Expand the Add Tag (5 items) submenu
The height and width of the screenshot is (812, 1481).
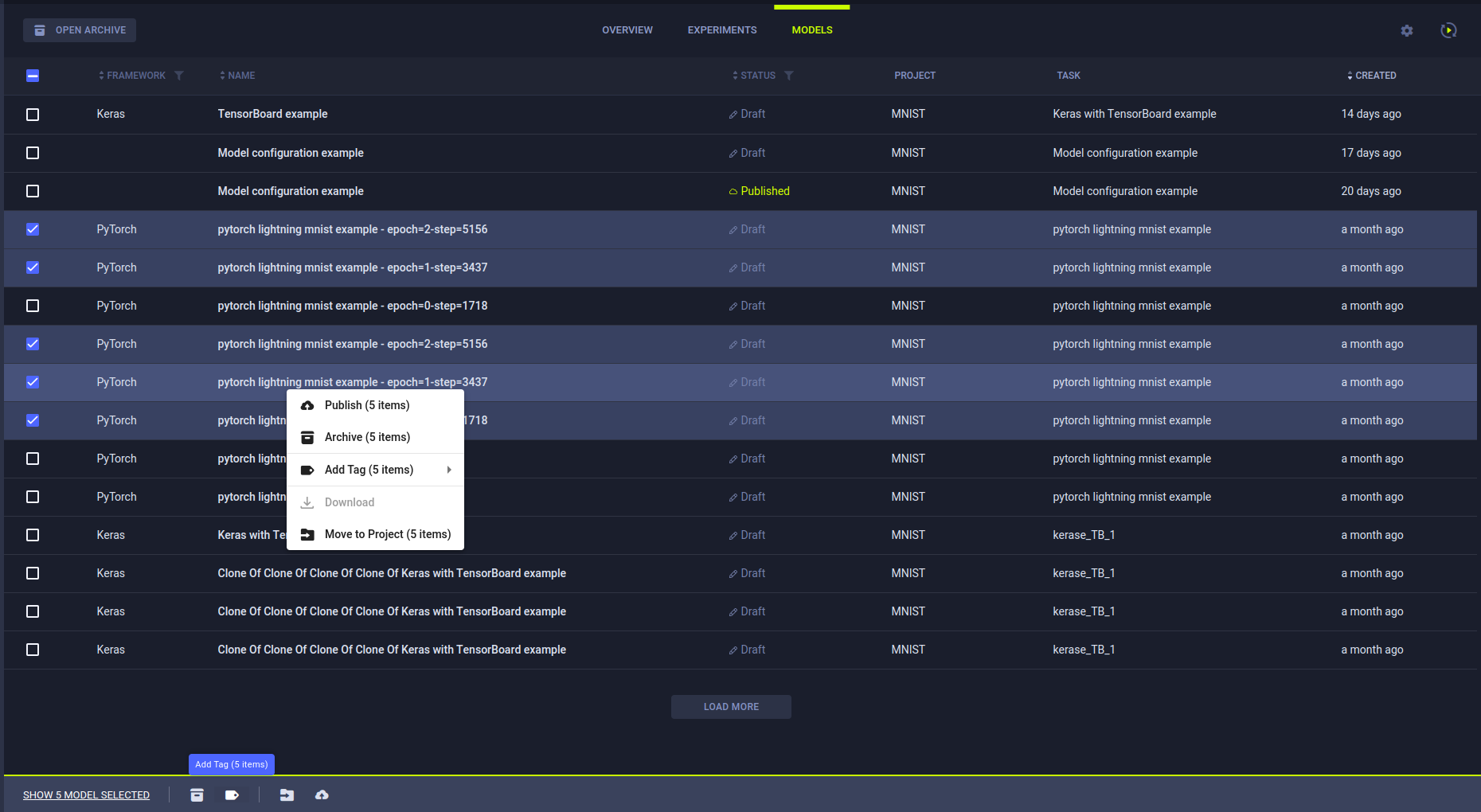(375, 470)
